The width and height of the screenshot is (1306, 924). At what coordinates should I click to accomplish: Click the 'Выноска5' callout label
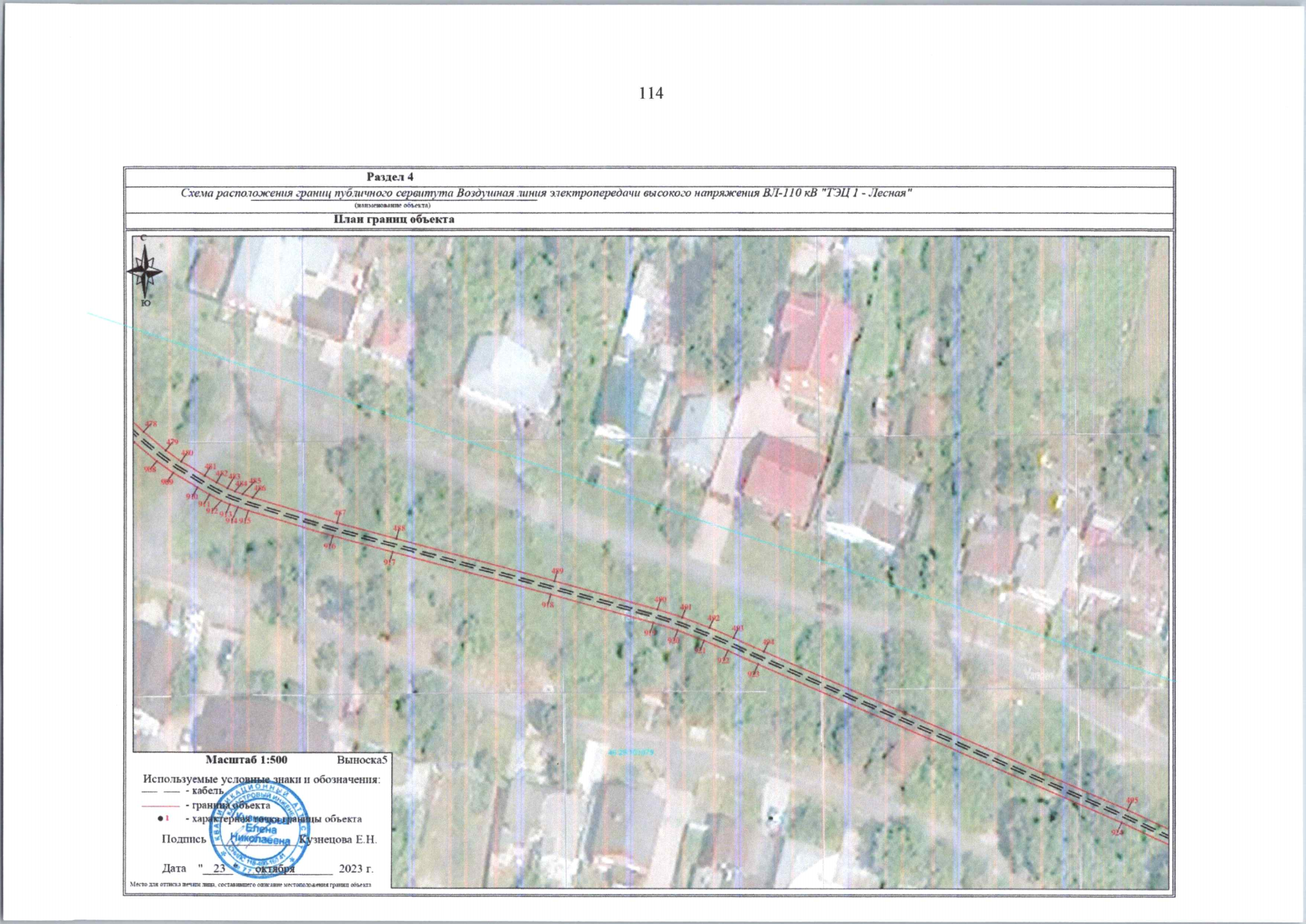(363, 760)
